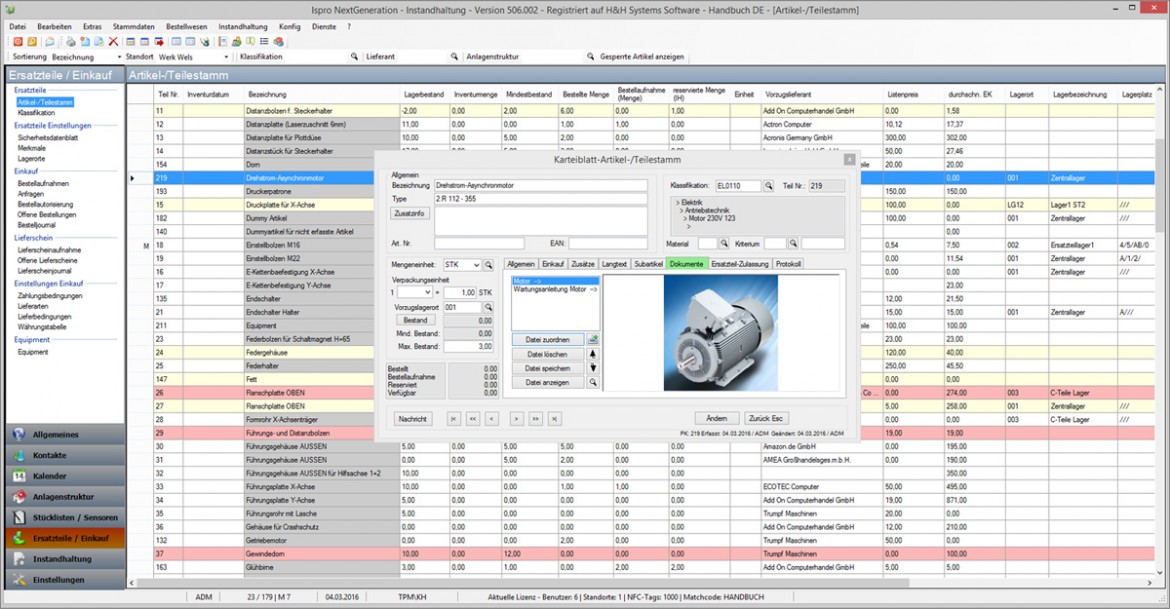Enable Gesperrte Artikel anzeigen
Screen dimensions: 1170x609
point(640,56)
